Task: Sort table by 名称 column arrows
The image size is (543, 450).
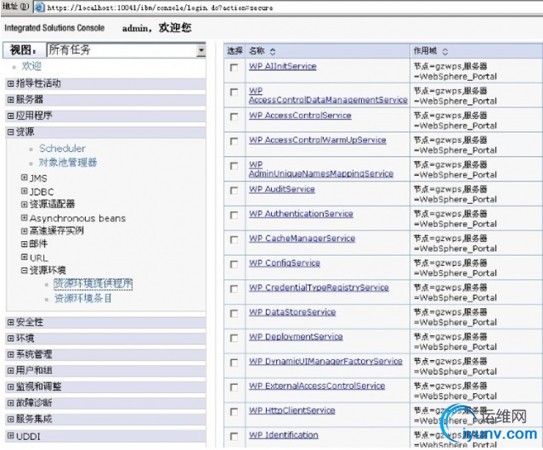Action: 273,52
